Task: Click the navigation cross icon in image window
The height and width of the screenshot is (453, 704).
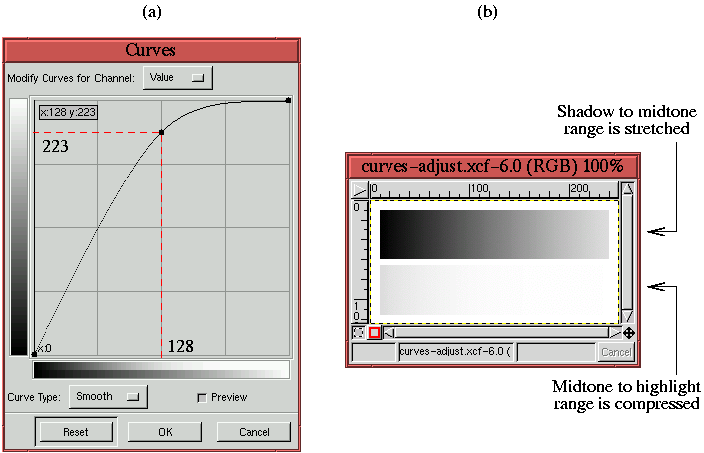Action: tap(629, 332)
